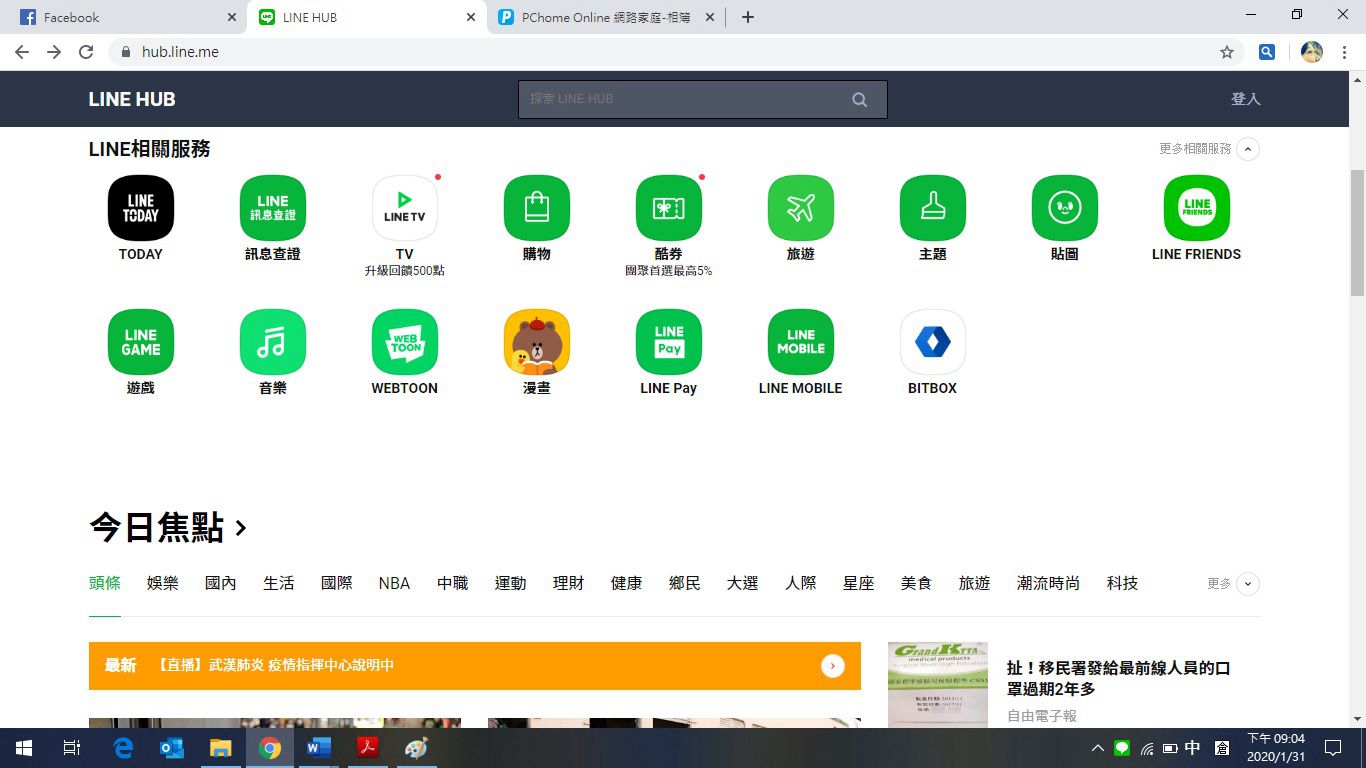This screenshot has height=768, width=1366.
Task: Expand 更多 news categories chevron
Action: pyautogui.click(x=1248, y=584)
